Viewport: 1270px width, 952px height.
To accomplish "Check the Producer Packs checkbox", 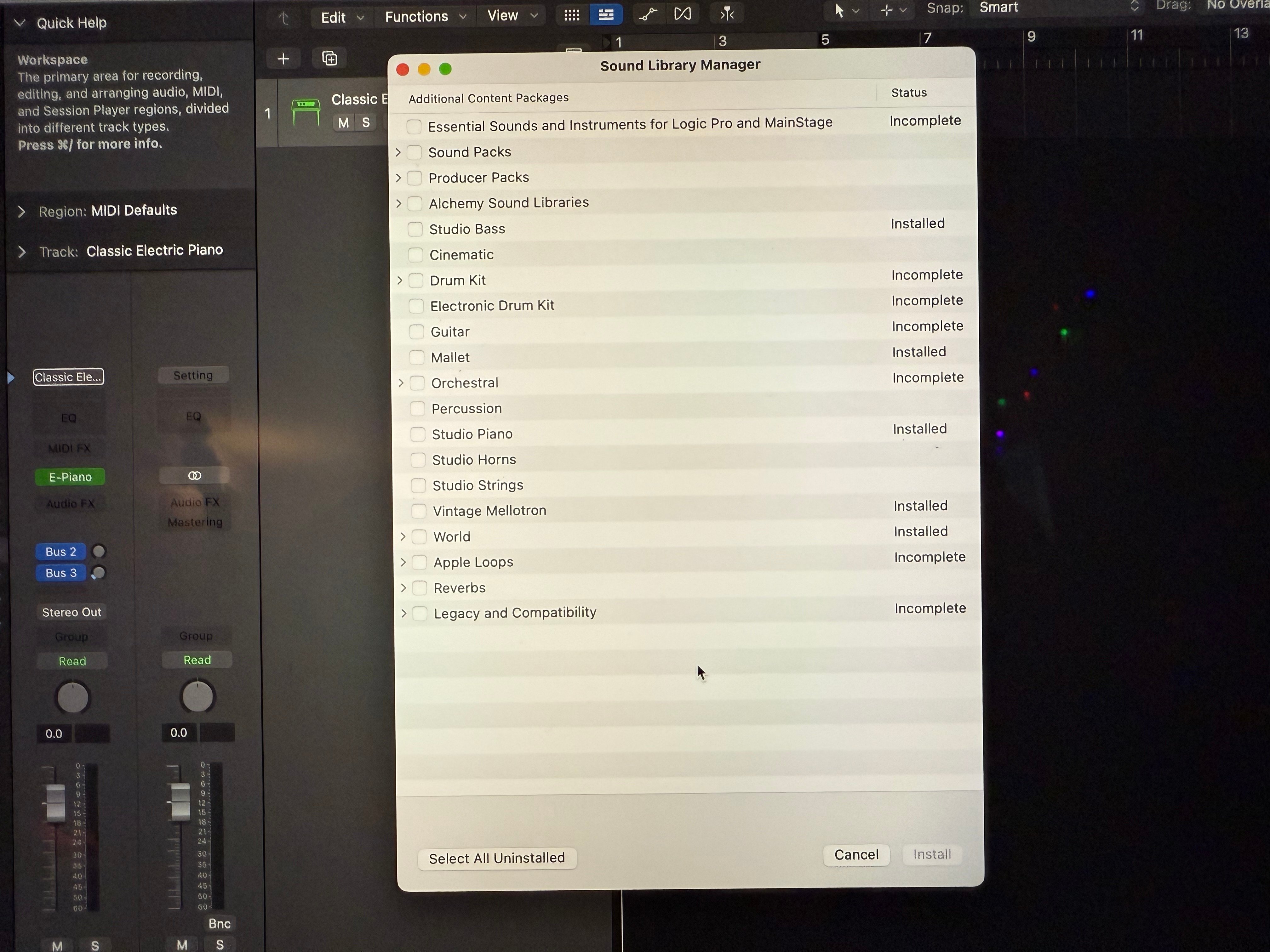I will [x=415, y=178].
